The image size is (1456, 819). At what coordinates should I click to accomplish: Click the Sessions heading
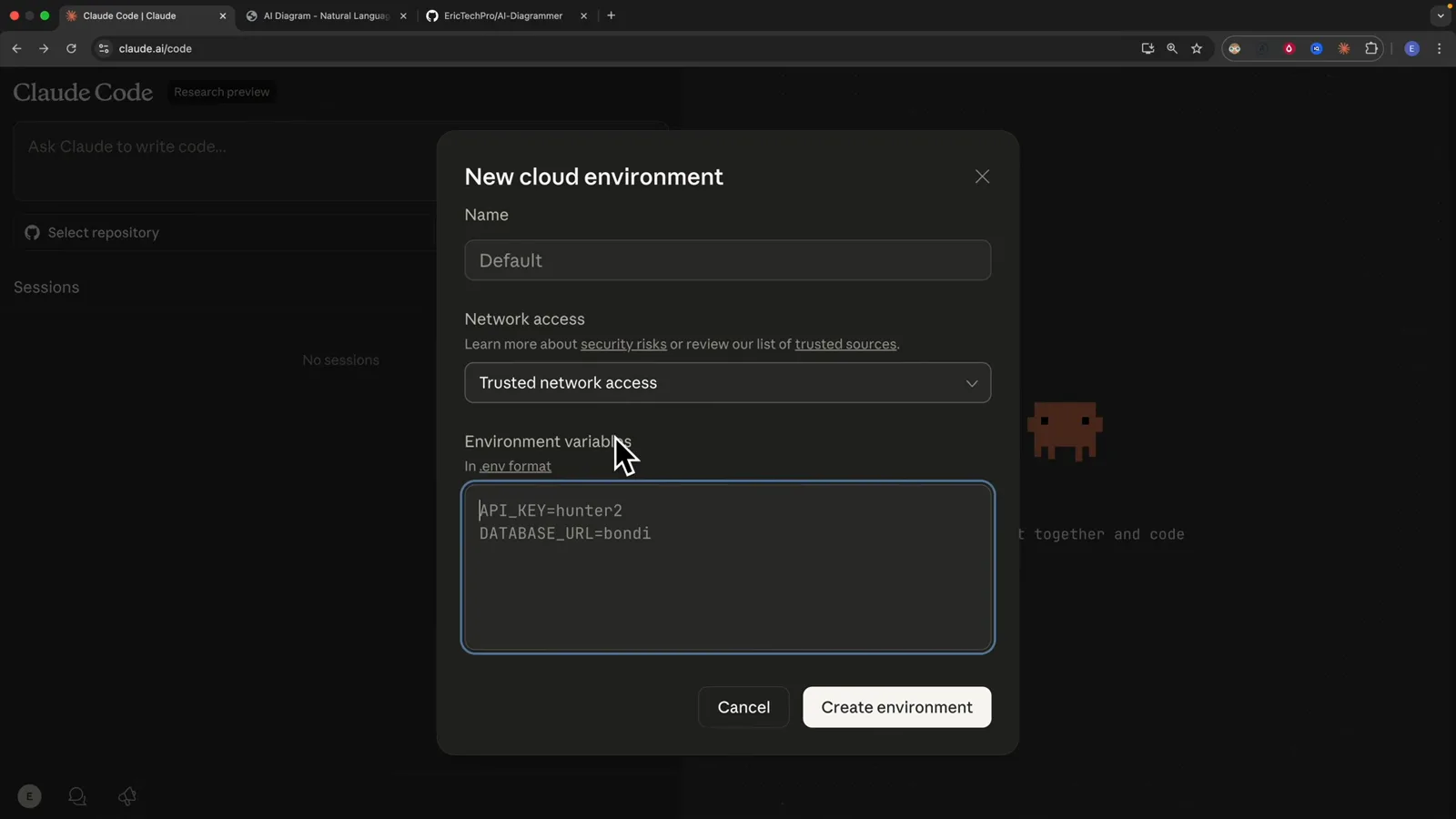click(46, 288)
